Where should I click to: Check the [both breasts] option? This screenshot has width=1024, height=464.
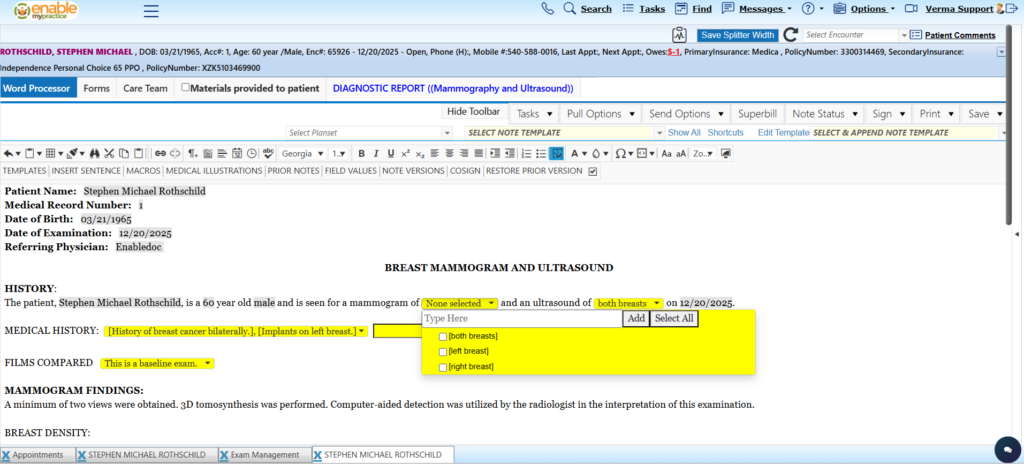443,336
